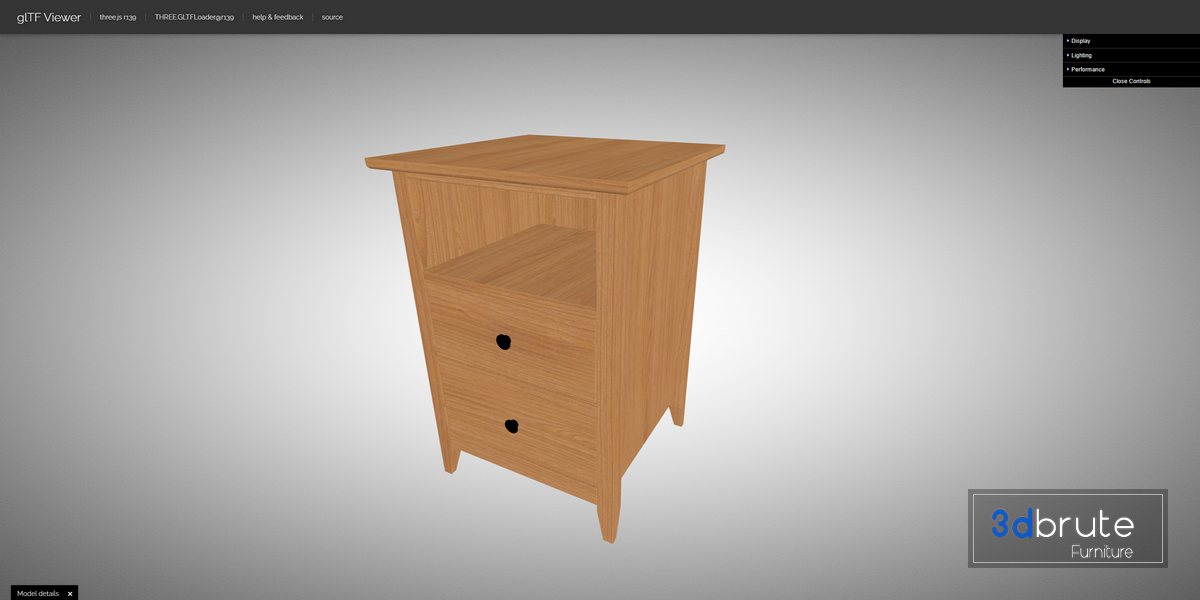Dismiss Model details with the X icon
1200x600 pixels.
tap(70, 593)
